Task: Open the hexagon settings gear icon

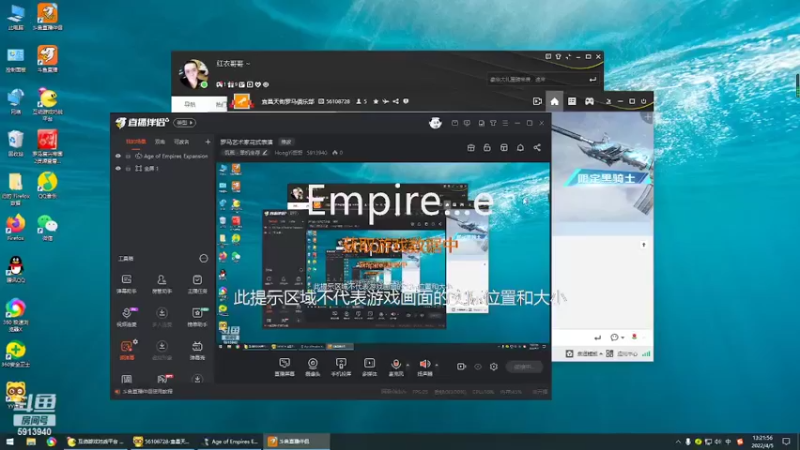Action: (x=493, y=366)
